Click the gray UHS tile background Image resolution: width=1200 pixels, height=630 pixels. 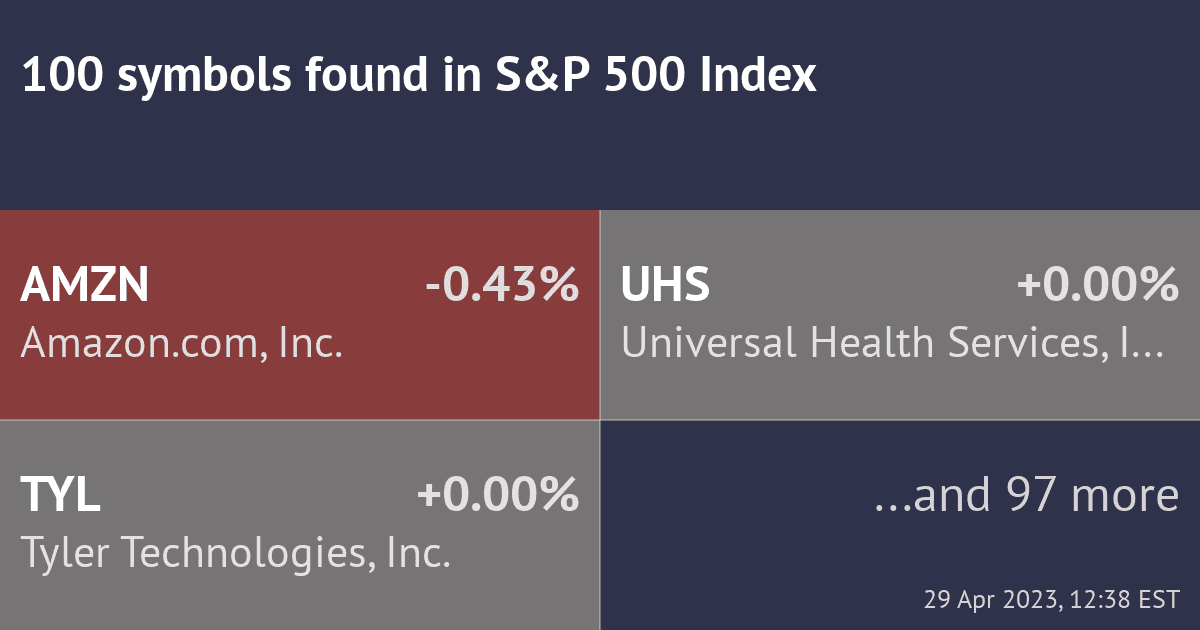[900, 395]
